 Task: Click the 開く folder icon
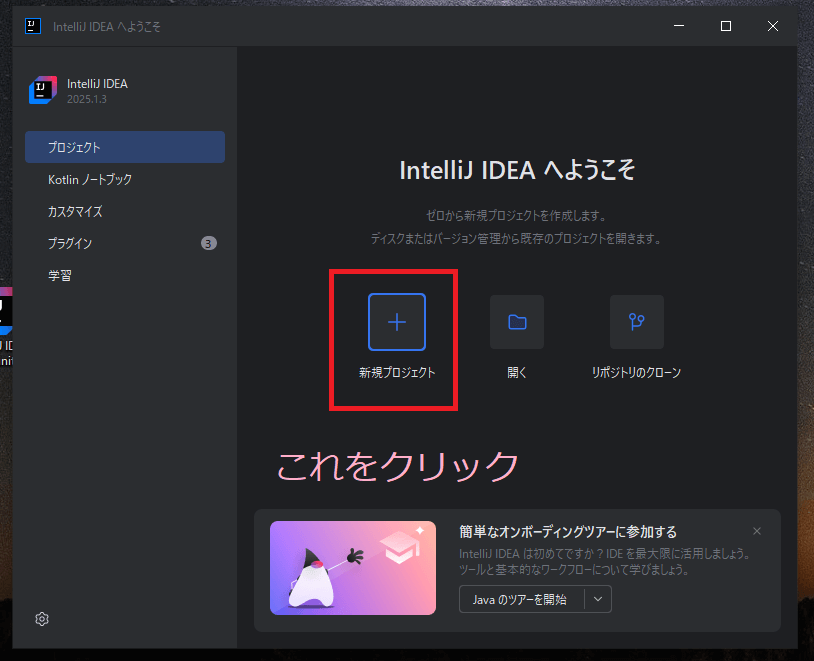point(517,322)
